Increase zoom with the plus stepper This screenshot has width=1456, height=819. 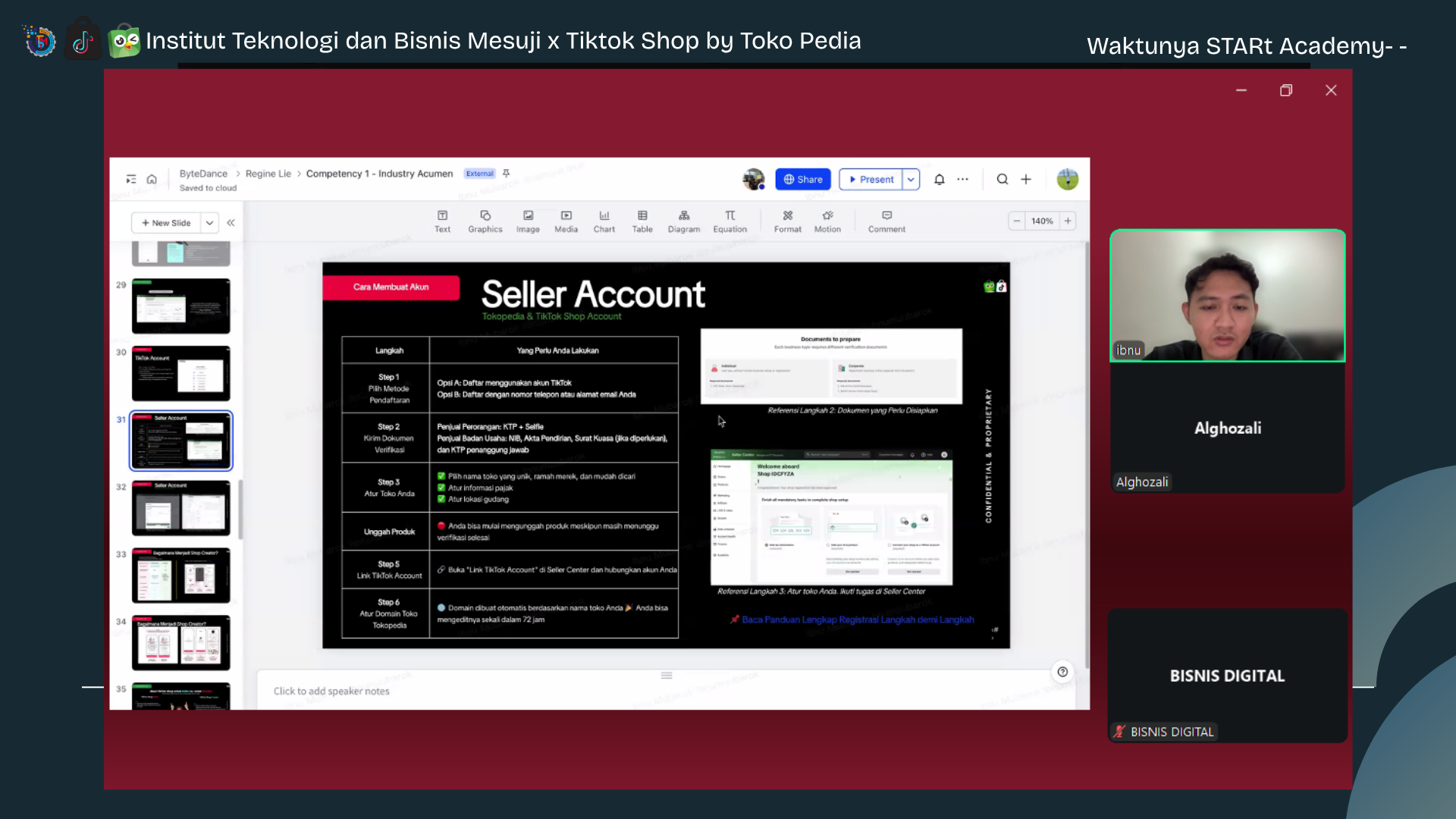coord(1068,221)
